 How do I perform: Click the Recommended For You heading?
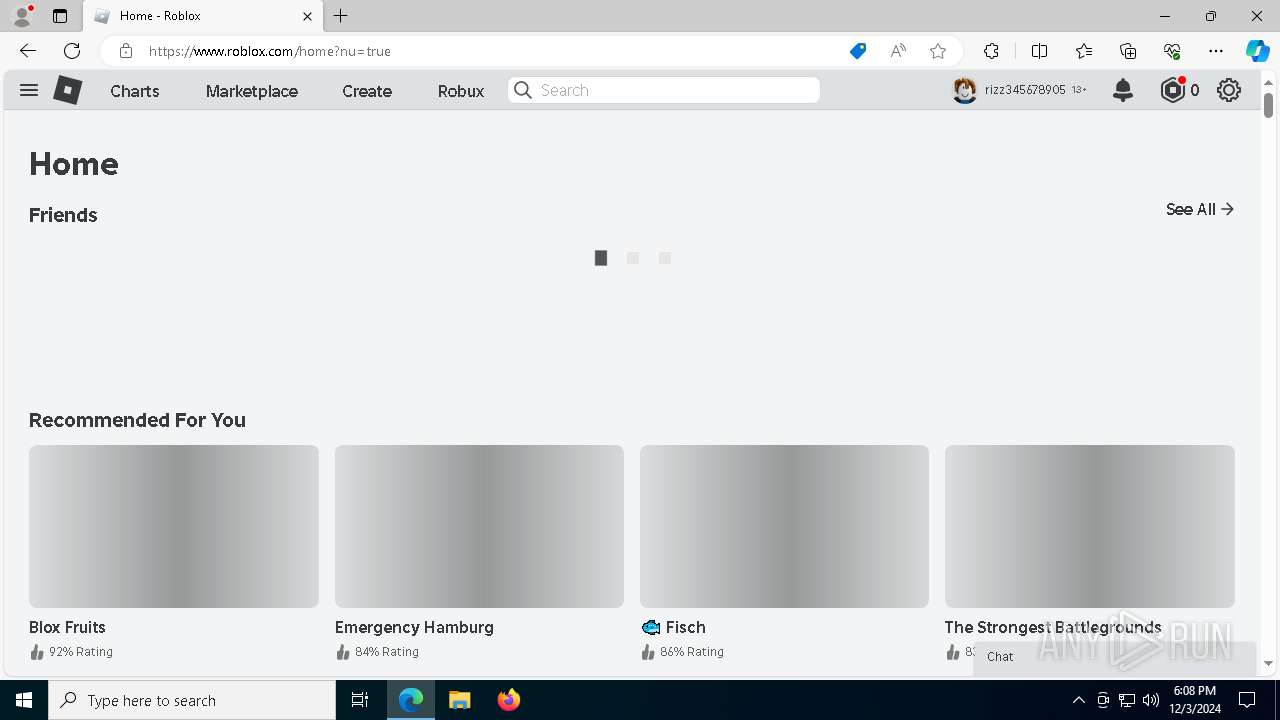point(137,420)
